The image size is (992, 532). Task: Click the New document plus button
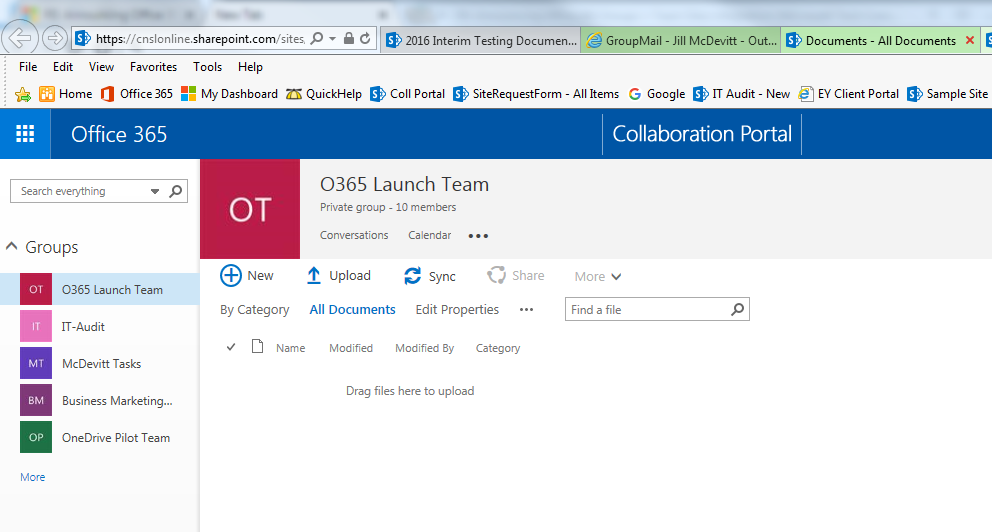[247, 276]
